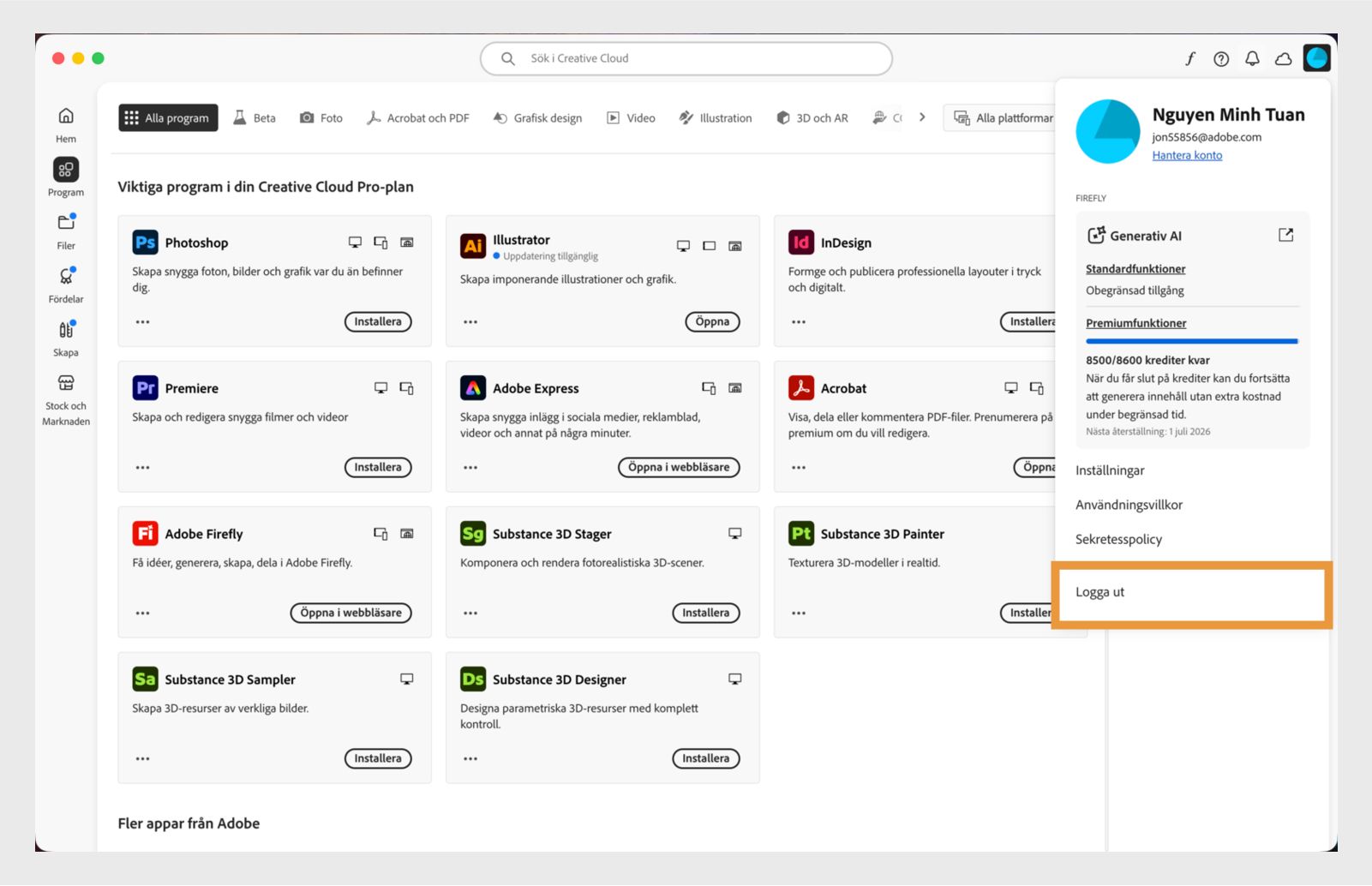Switch to 3D och AR tab
This screenshot has height=886, width=1372.
(812, 118)
